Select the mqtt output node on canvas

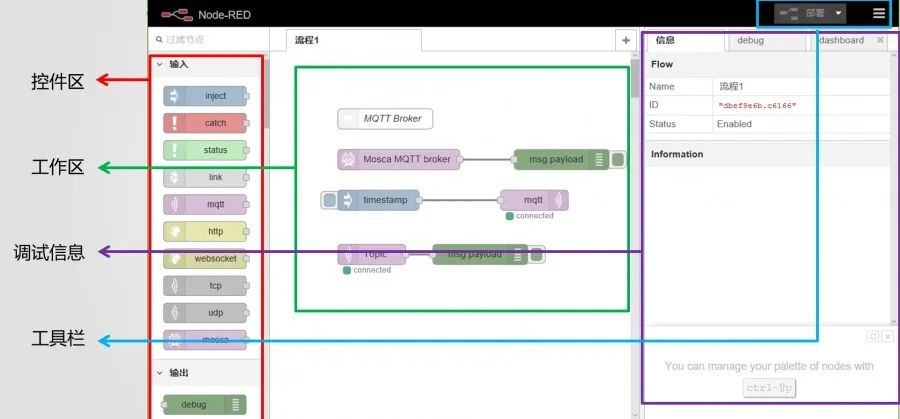534,200
